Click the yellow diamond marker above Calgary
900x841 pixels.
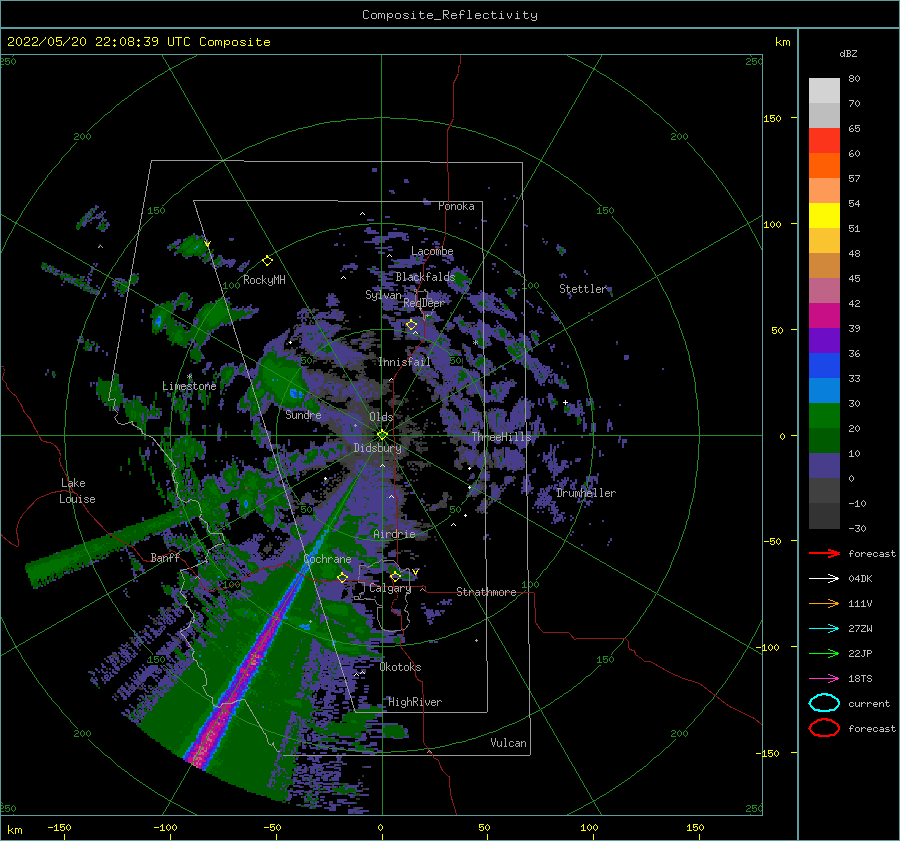pyautogui.click(x=395, y=576)
